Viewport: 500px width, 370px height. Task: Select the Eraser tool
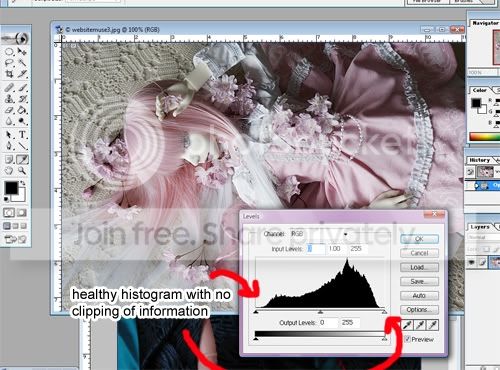point(9,110)
